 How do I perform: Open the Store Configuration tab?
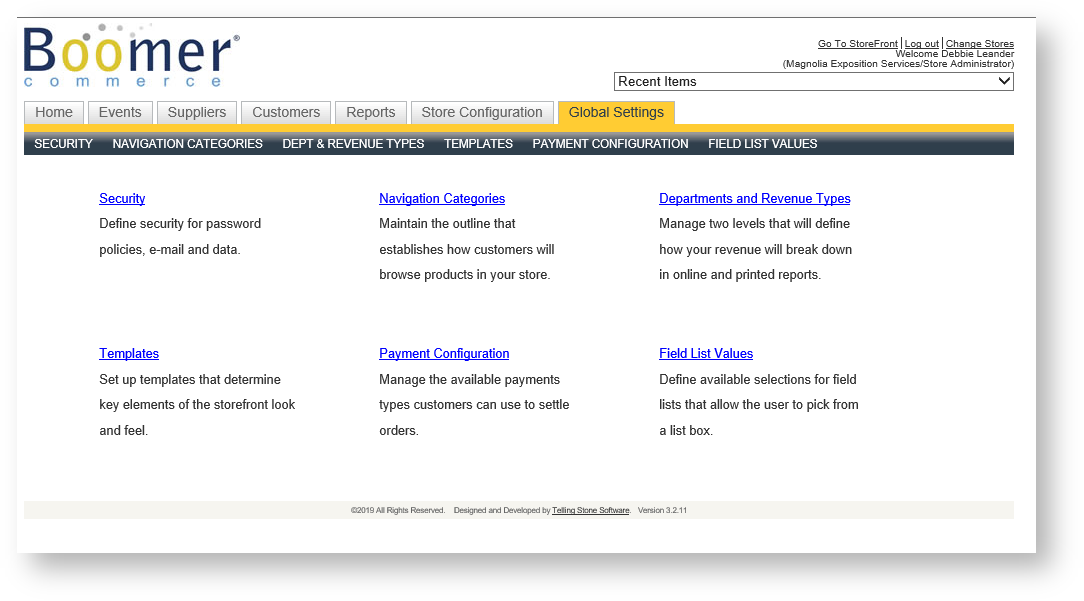[x=482, y=112]
